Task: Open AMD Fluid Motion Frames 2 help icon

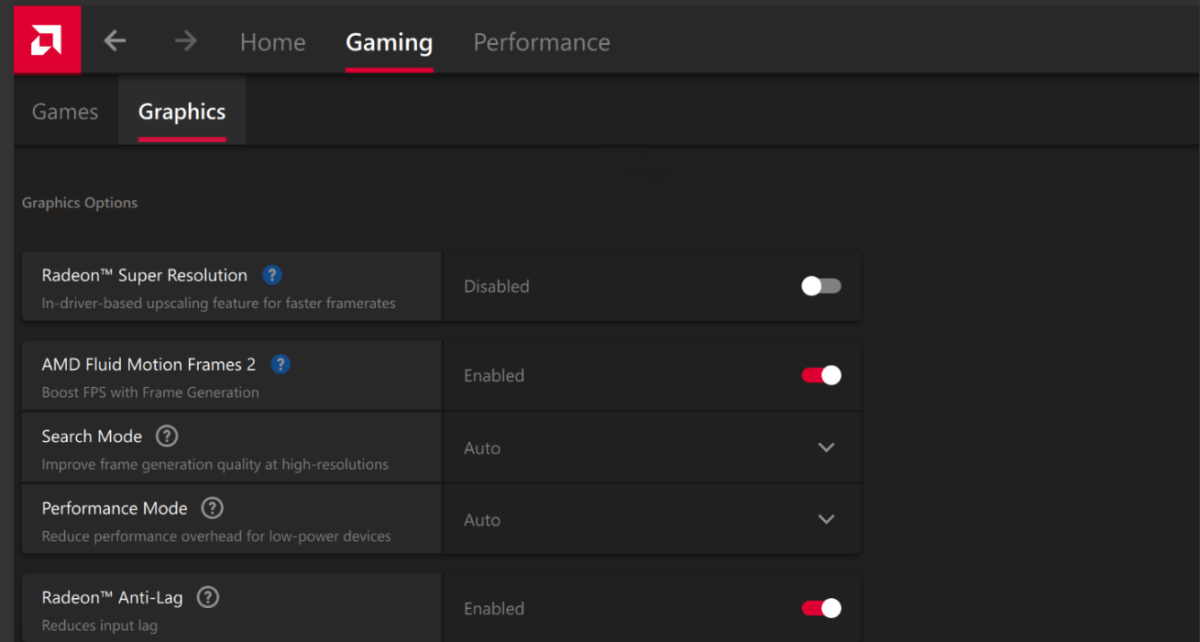Action: pos(280,365)
